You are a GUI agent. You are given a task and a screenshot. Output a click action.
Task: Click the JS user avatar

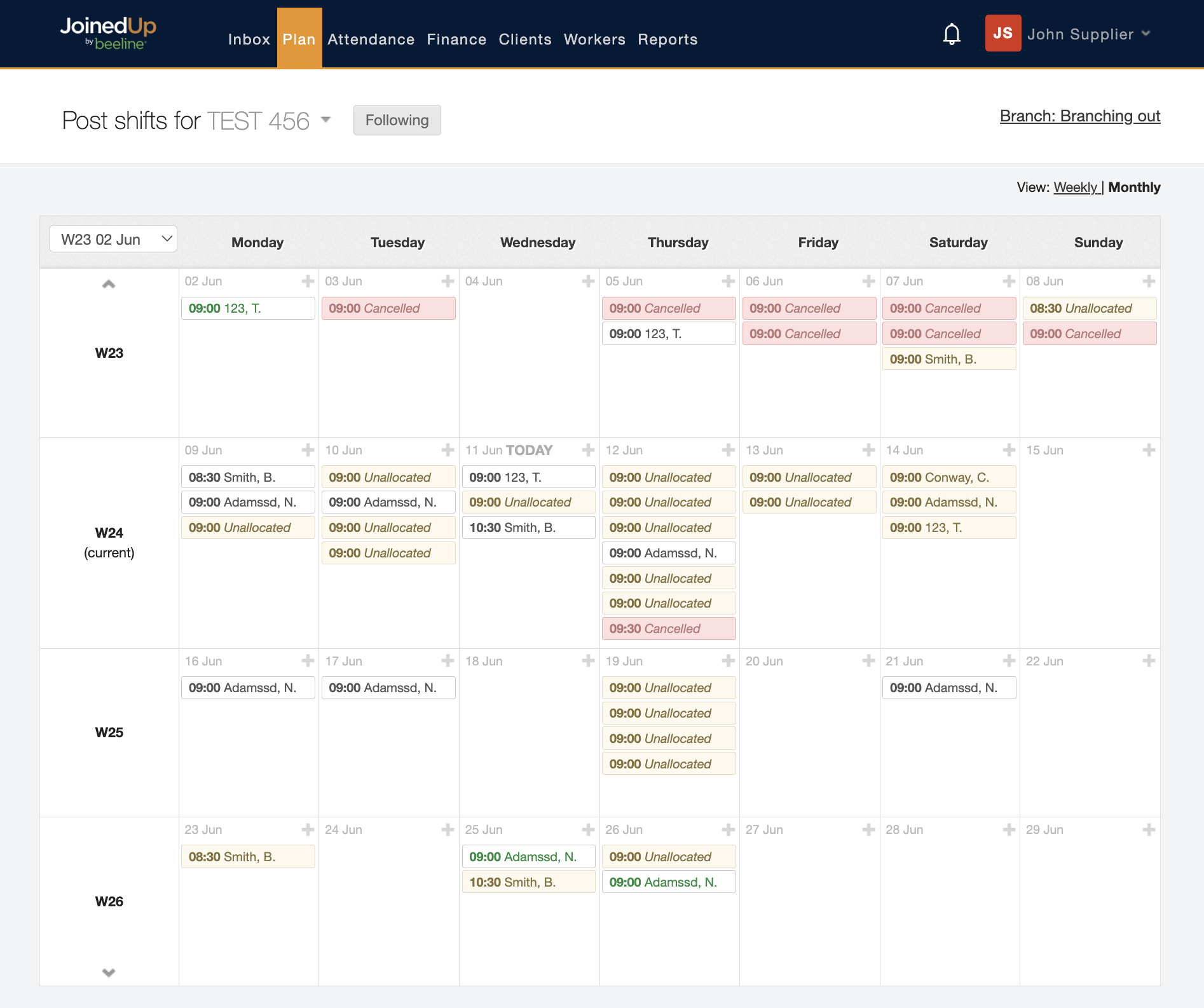coord(1002,34)
